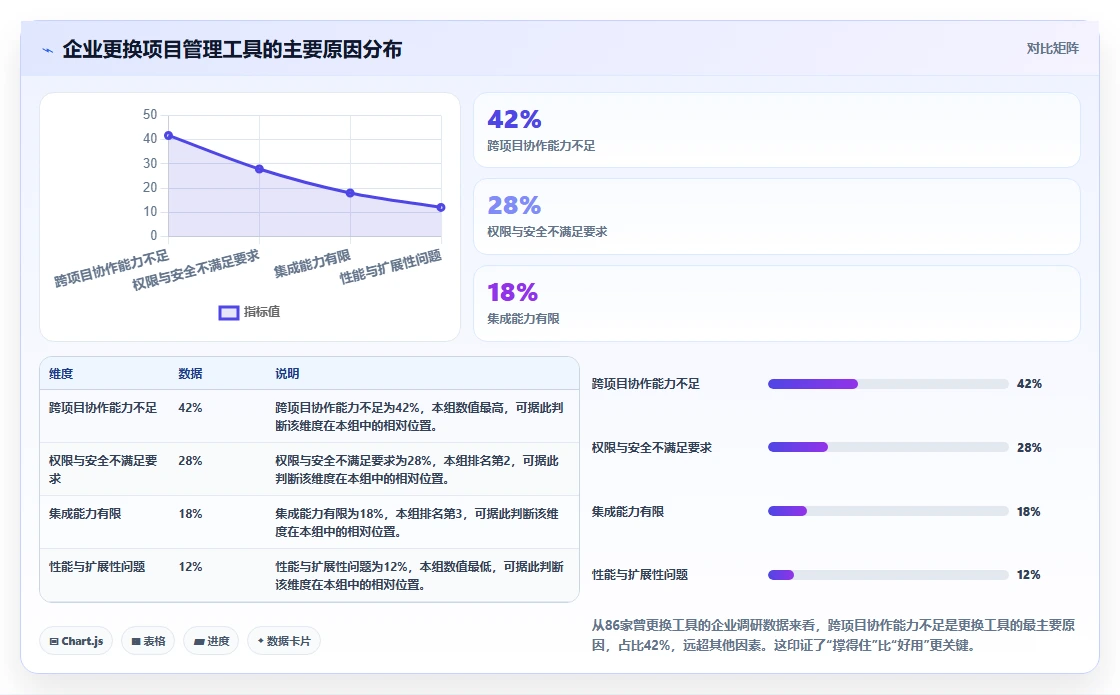Click the chart data point for 权限与安全不满足要求

259,169
